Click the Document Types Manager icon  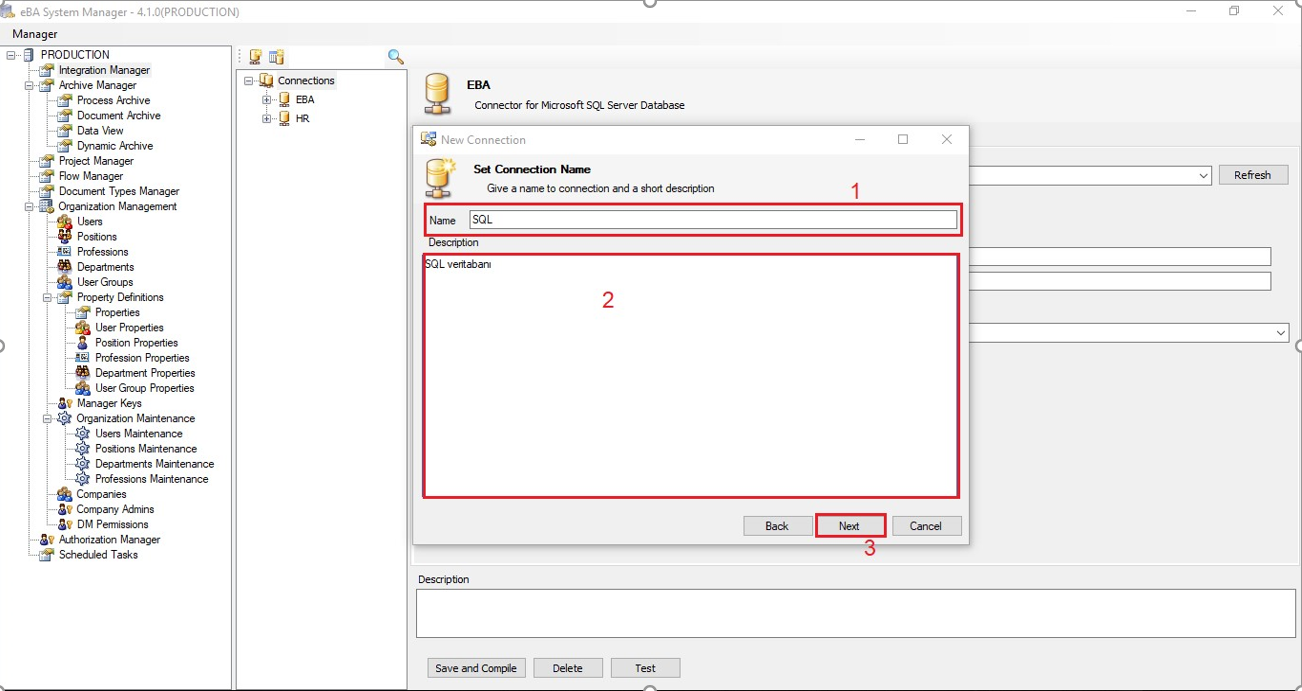point(46,191)
